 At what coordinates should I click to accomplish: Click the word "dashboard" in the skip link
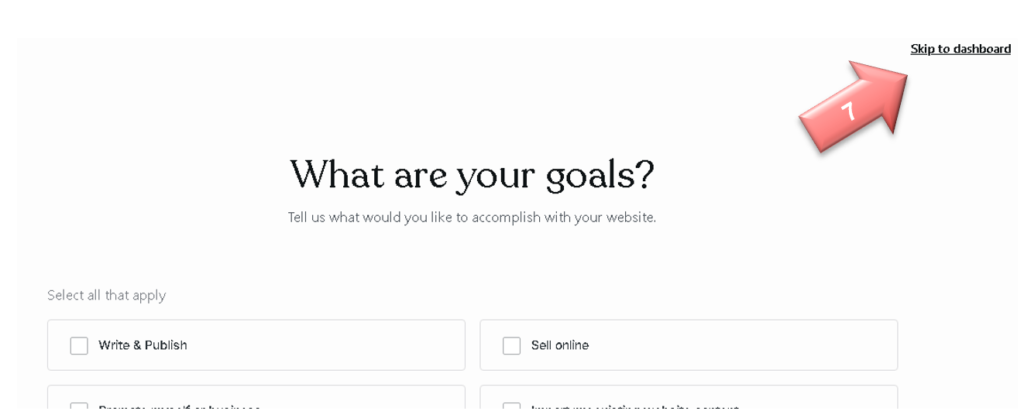[981, 48]
